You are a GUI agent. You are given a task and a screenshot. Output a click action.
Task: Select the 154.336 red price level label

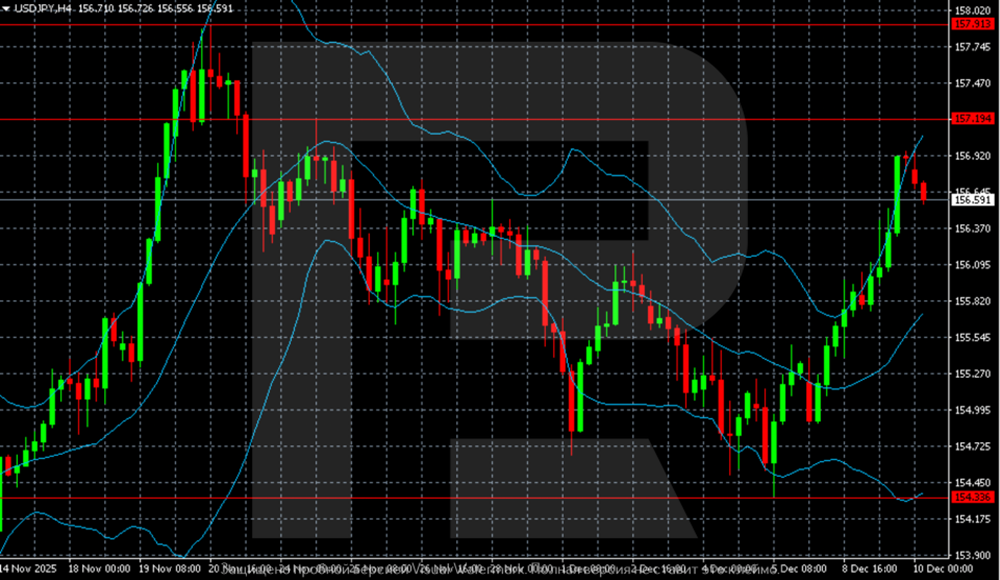click(x=973, y=498)
